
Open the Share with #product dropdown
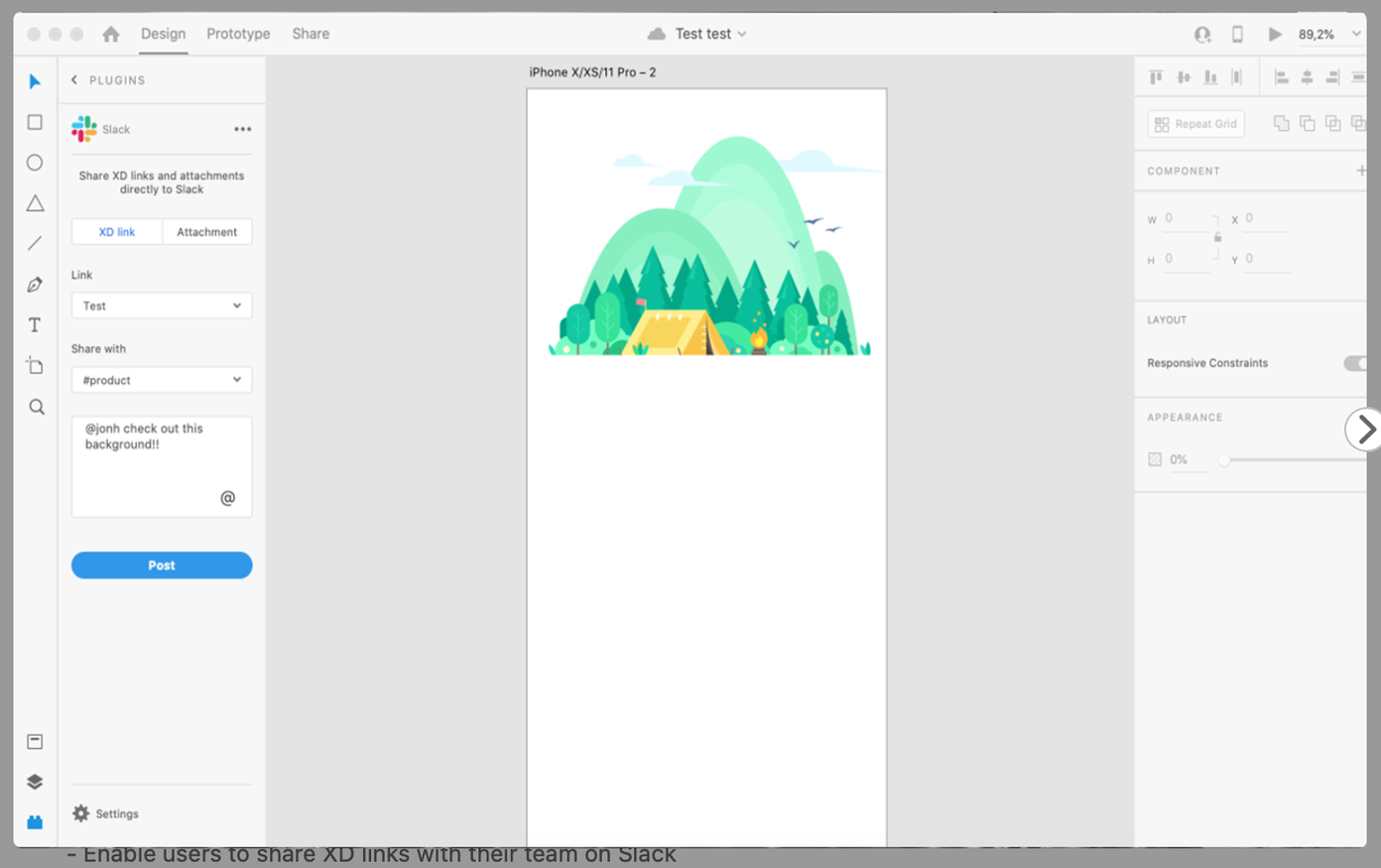[x=161, y=380]
